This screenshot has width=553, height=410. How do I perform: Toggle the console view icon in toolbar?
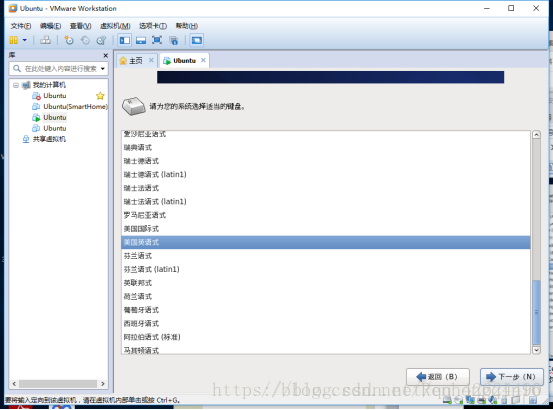point(197,40)
